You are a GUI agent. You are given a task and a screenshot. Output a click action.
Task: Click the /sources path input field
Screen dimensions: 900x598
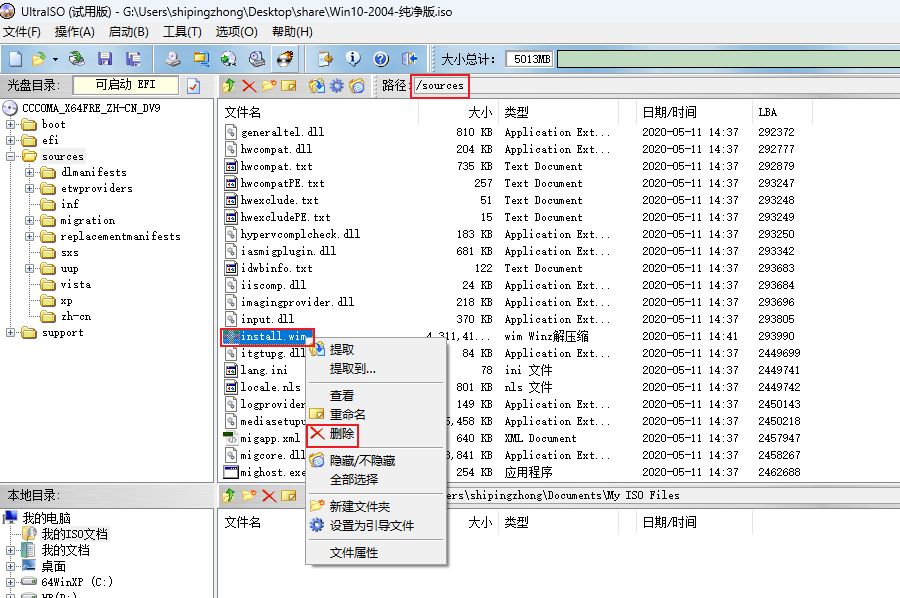pyautogui.click(x=440, y=86)
